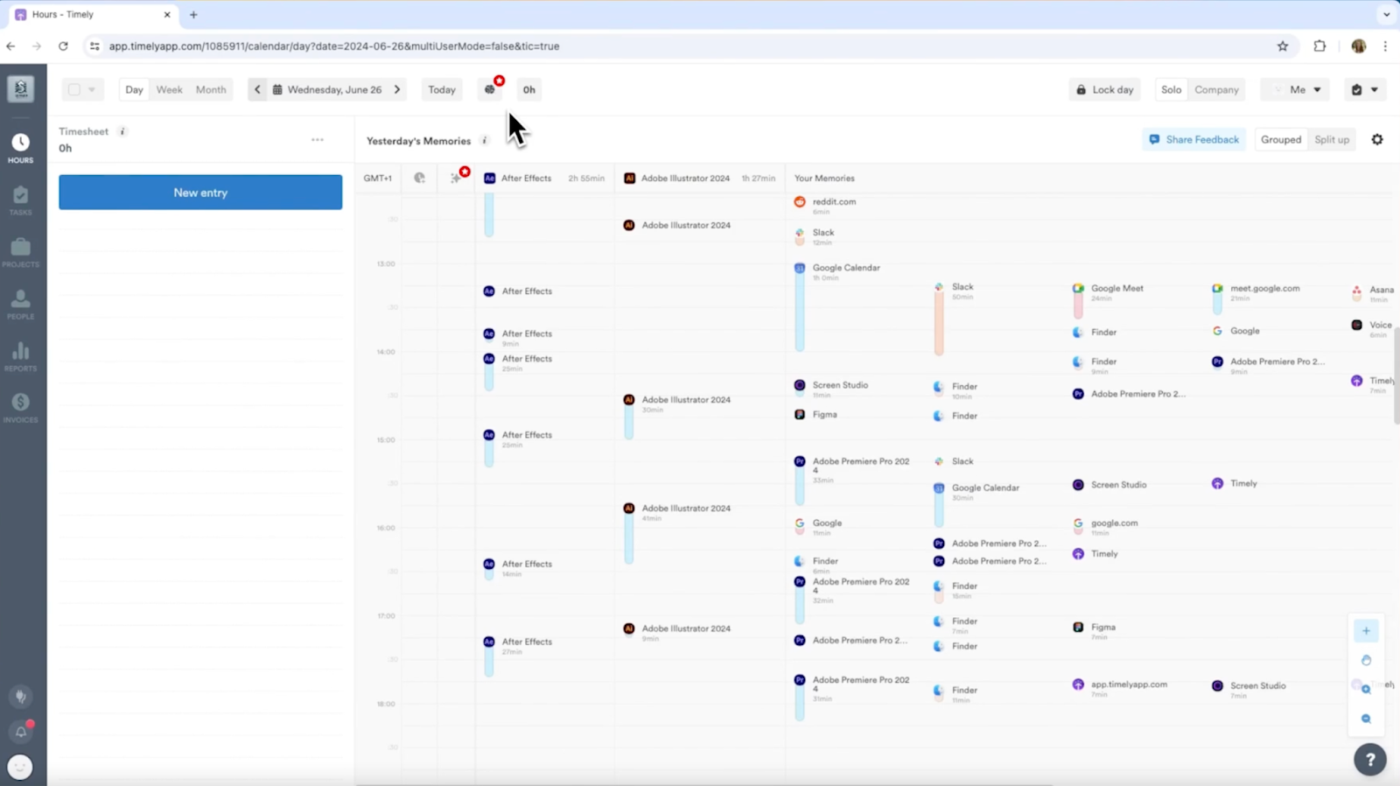The image size is (1400, 786).
Task: Open the Chrome extensions puzzle icon
Action: [1320, 46]
